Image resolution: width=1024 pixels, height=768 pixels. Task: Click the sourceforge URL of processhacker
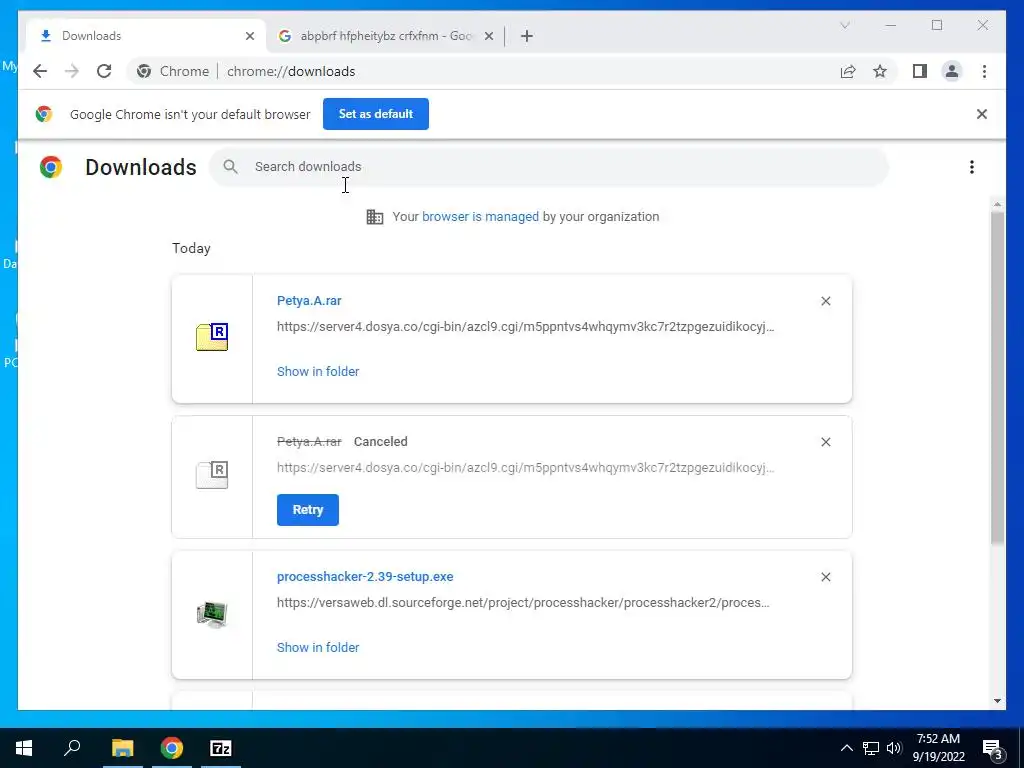pyautogui.click(x=523, y=603)
